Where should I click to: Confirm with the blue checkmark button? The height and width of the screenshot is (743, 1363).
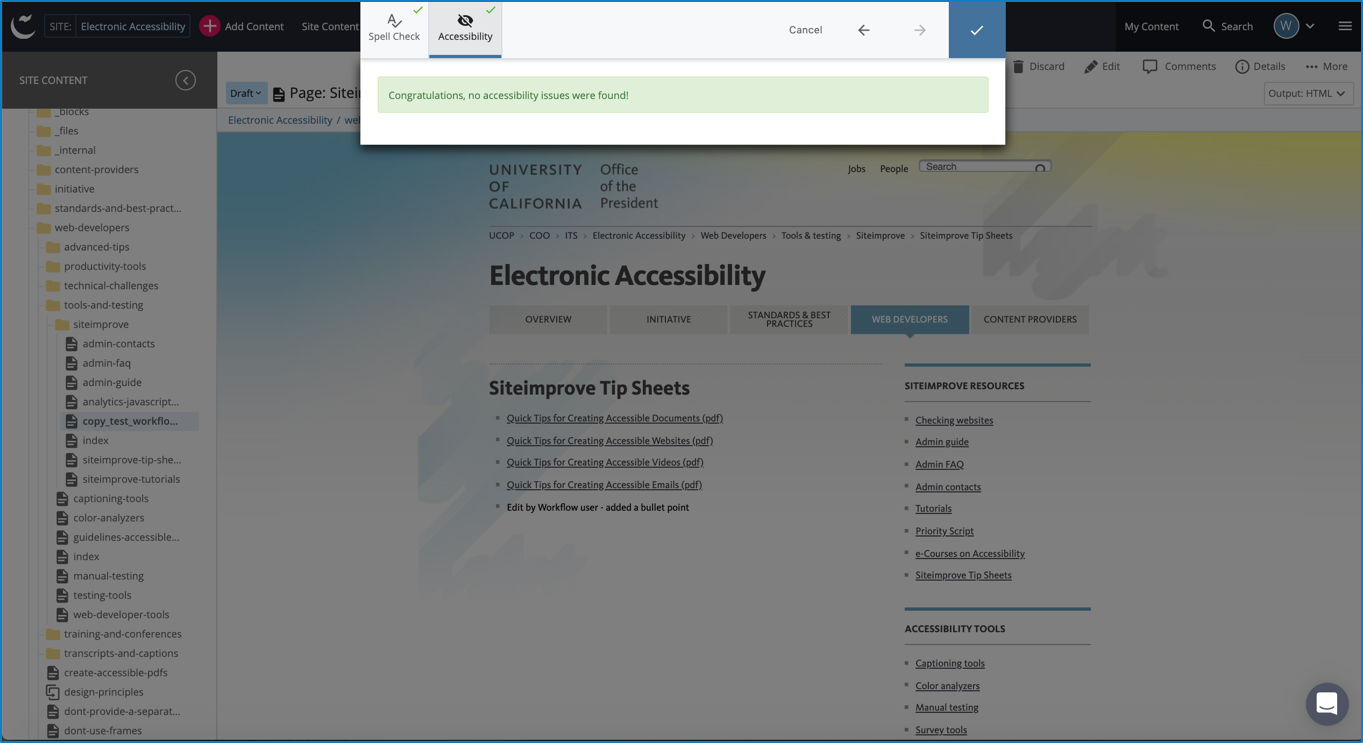[977, 30]
